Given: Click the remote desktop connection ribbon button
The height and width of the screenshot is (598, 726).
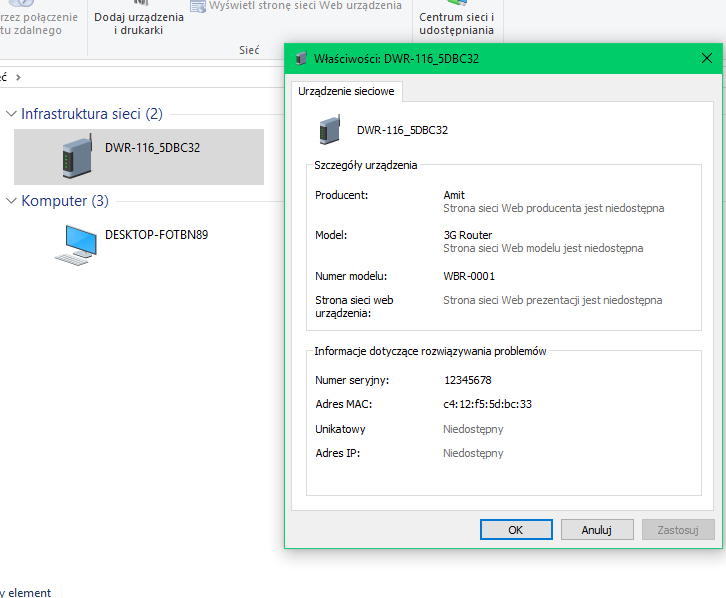Looking at the screenshot, I should (x=38, y=23).
